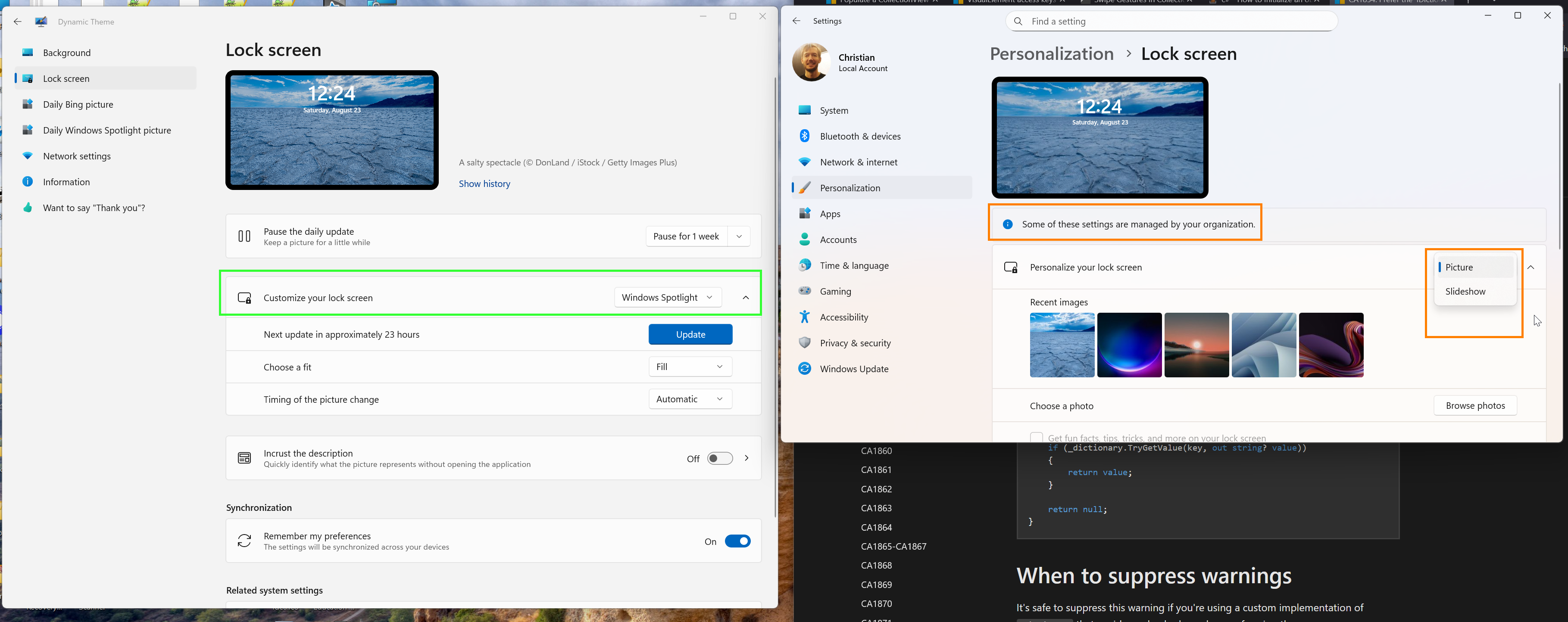1568x622 pixels.
Task: Check the 'Get fun facts, tips, tricks' checkbox
Action: point(1037,437)
